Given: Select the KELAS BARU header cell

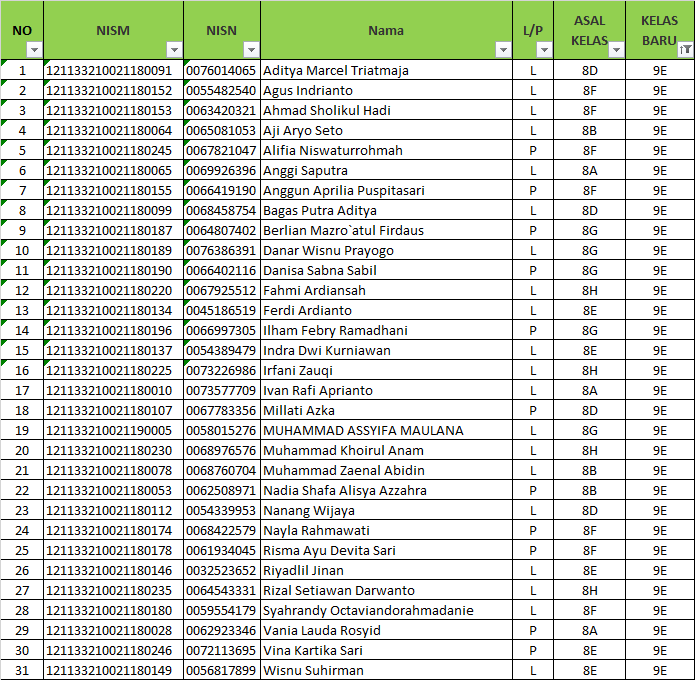Looking at the screenshot, I should [660, 30].
